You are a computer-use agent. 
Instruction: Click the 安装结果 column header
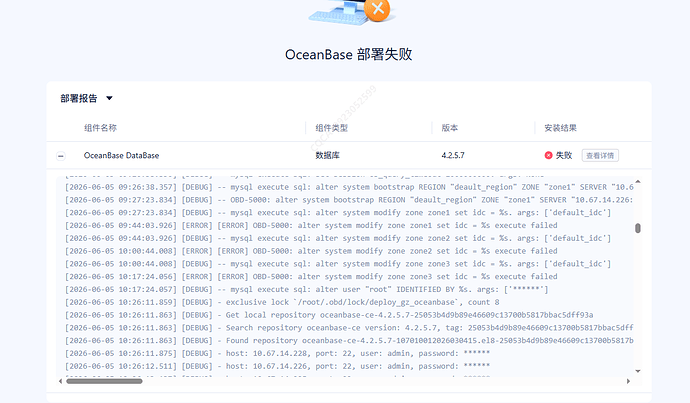[560, 128]
